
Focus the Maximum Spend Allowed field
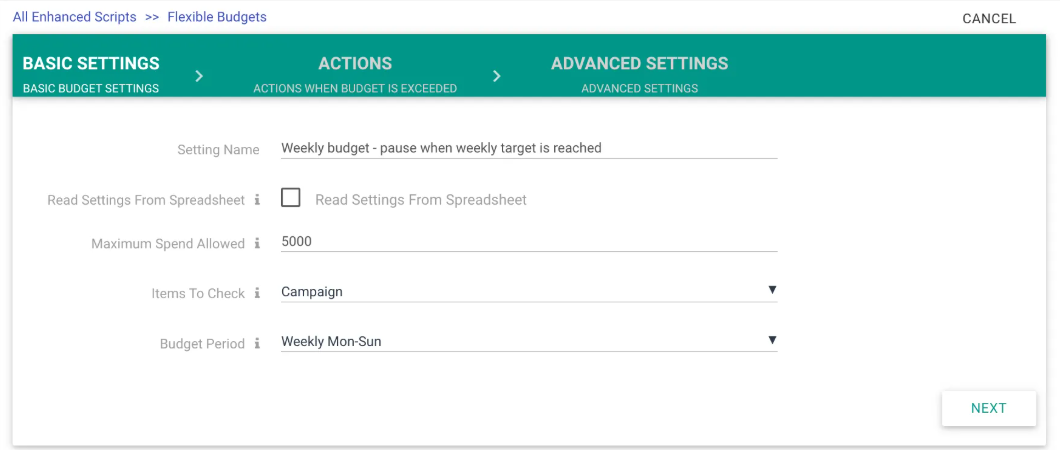point(528,242)
